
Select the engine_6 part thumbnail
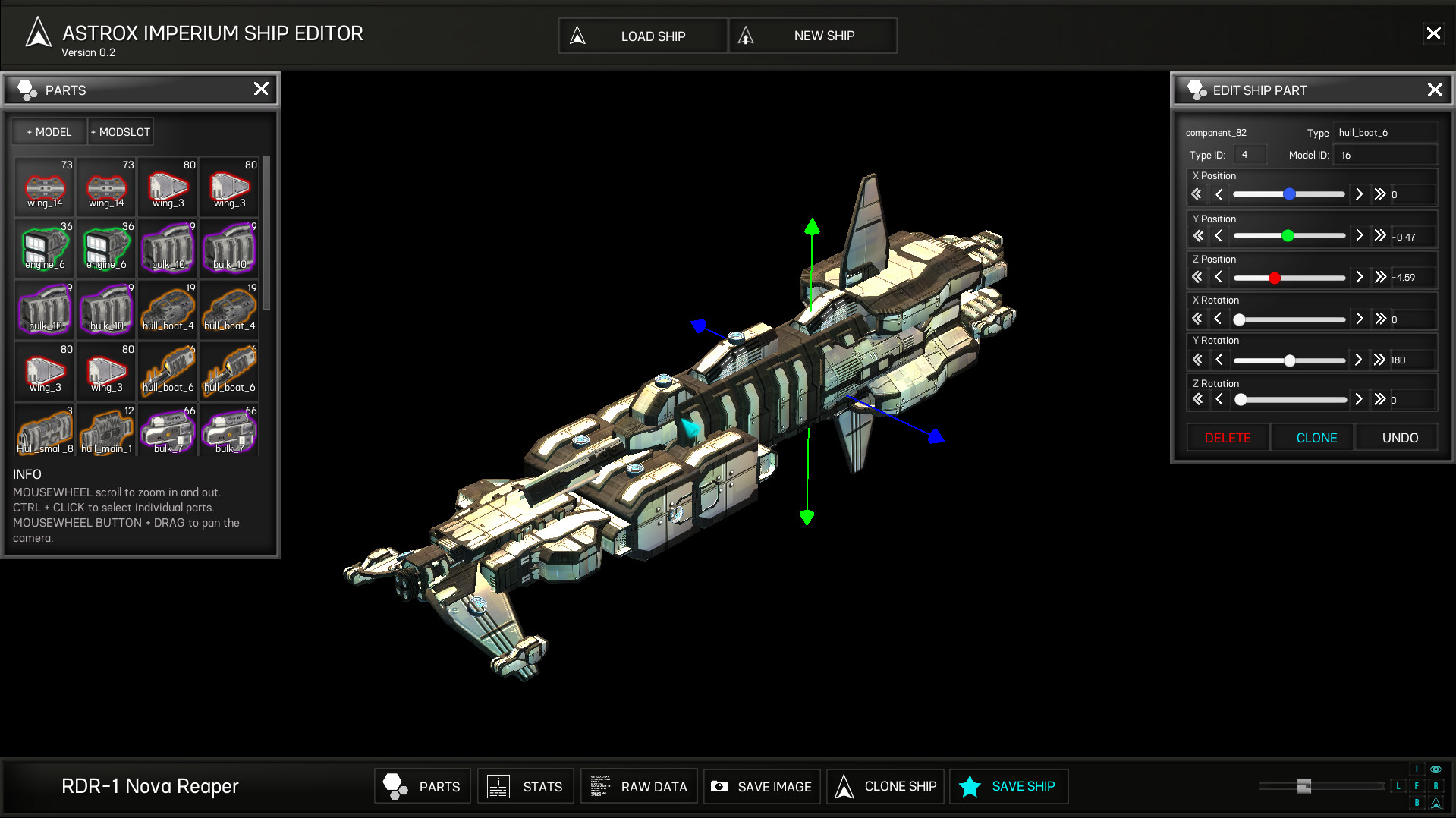point(43,247)
